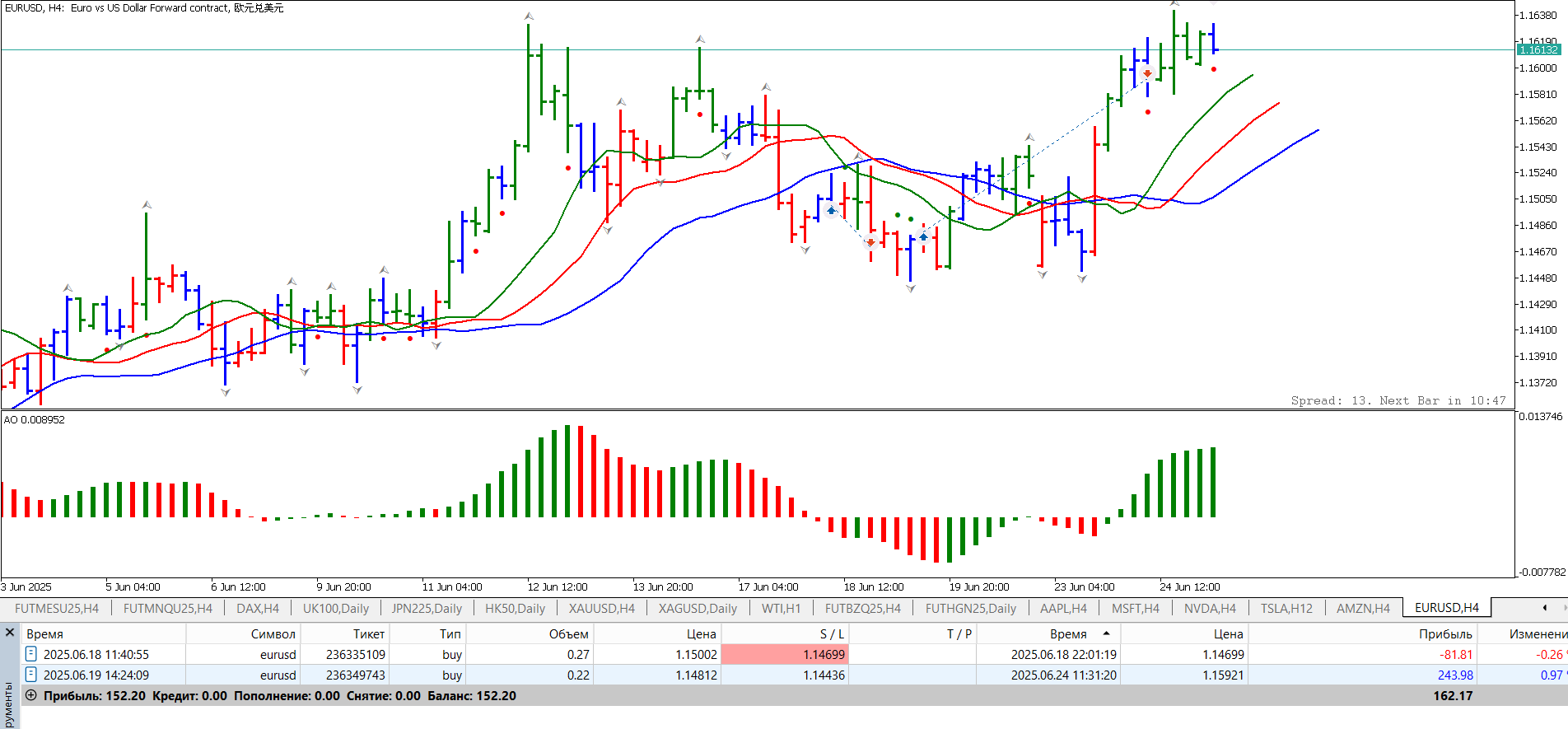Open the AAPL,H4 chart tab
This screenshot has width=1568, height=729.
[x=1062, y=608]
